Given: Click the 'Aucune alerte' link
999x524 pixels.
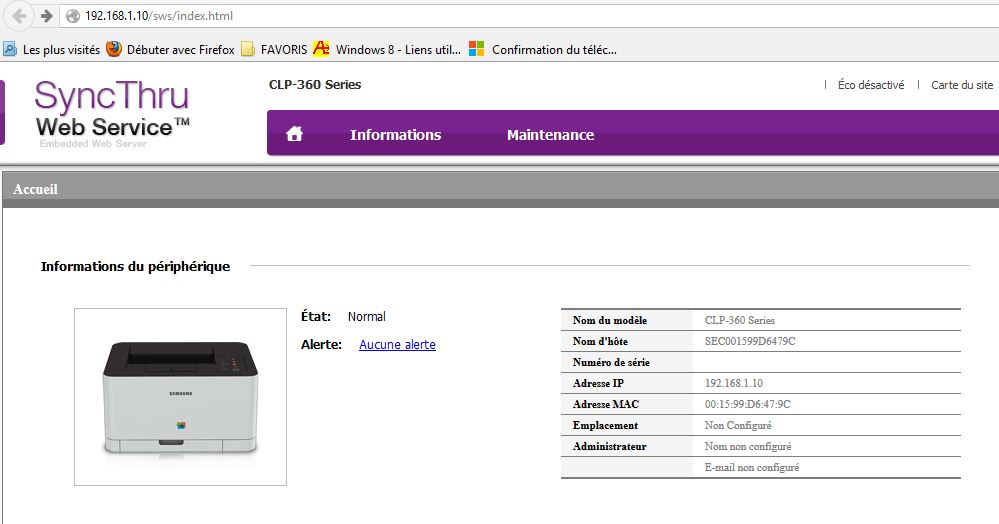Looking at the screenshot, I should (398, 344).
